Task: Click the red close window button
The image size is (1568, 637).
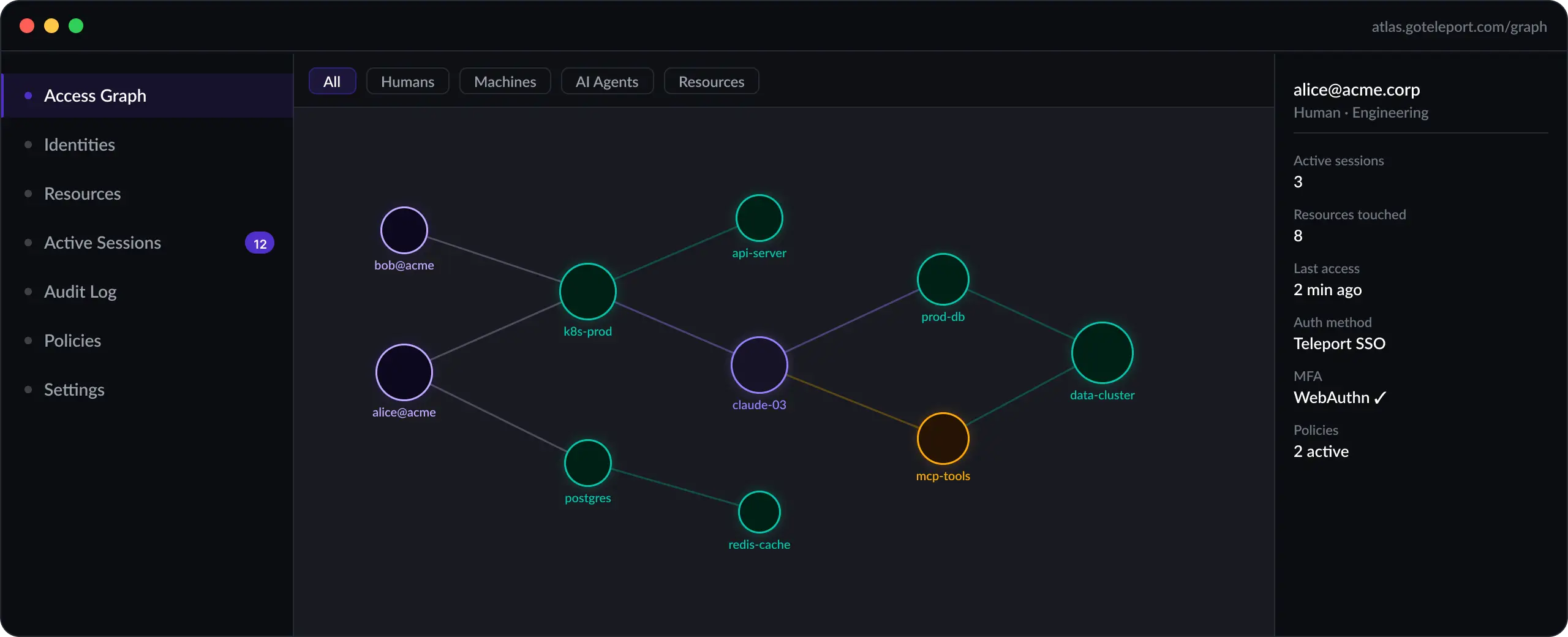Action: tap(27, 26)
